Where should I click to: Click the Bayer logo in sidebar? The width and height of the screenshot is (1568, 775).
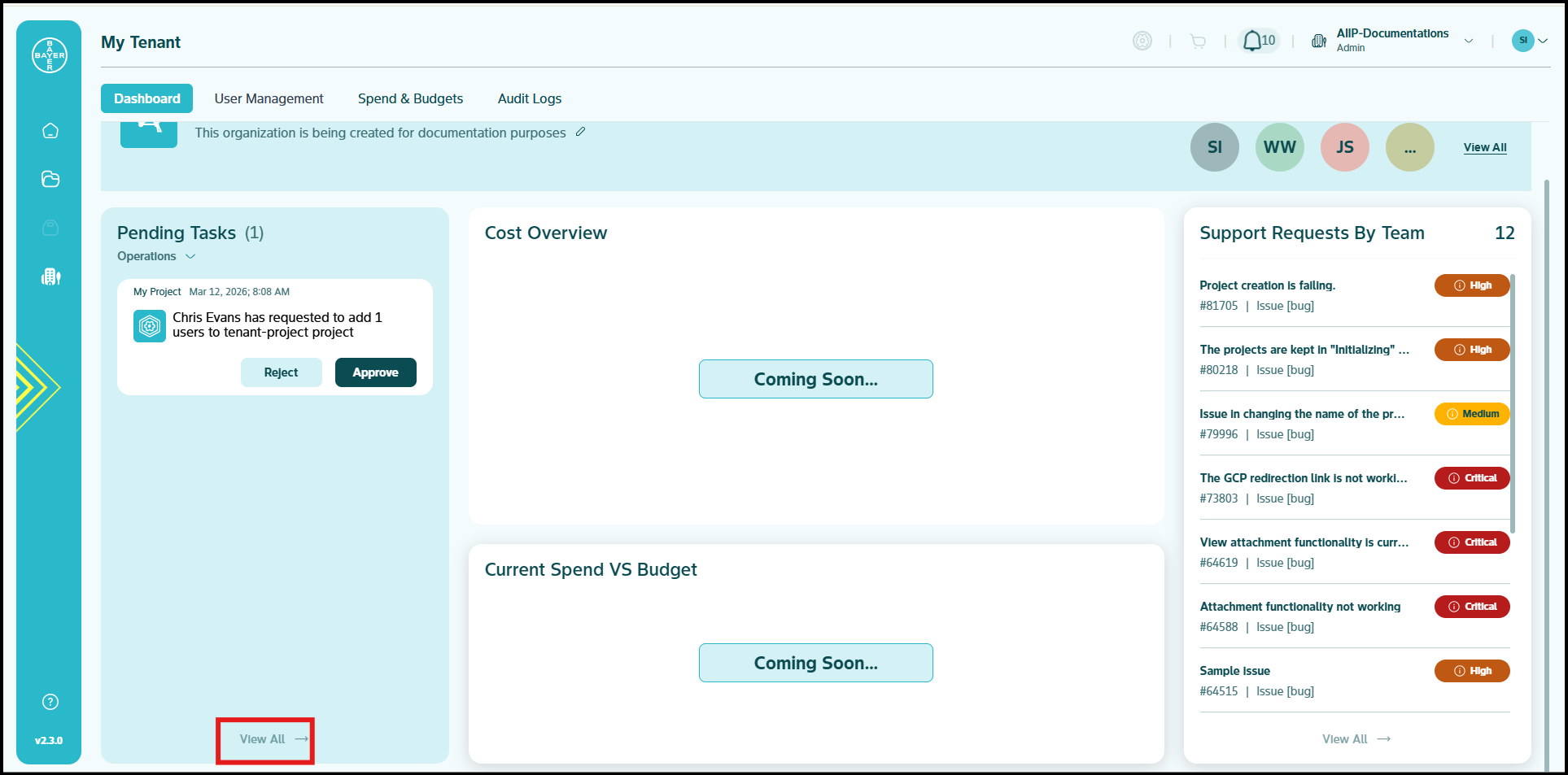tap(50, 55)
